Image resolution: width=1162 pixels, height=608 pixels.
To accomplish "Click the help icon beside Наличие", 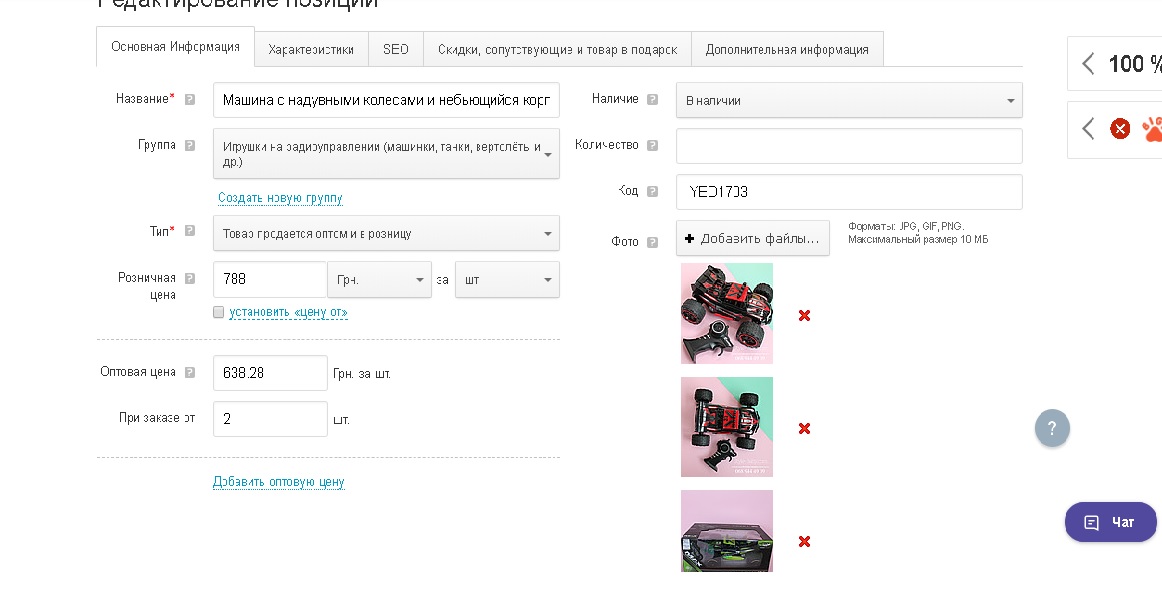I will point(652,99).
